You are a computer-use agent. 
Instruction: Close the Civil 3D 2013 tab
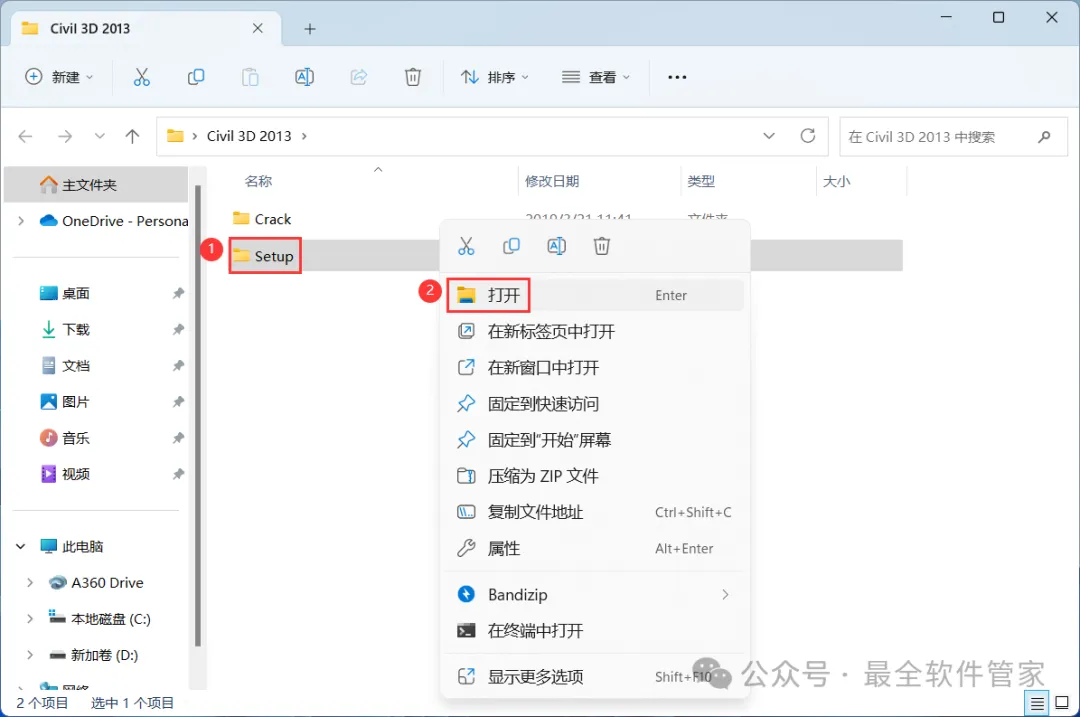coord(258,28)
